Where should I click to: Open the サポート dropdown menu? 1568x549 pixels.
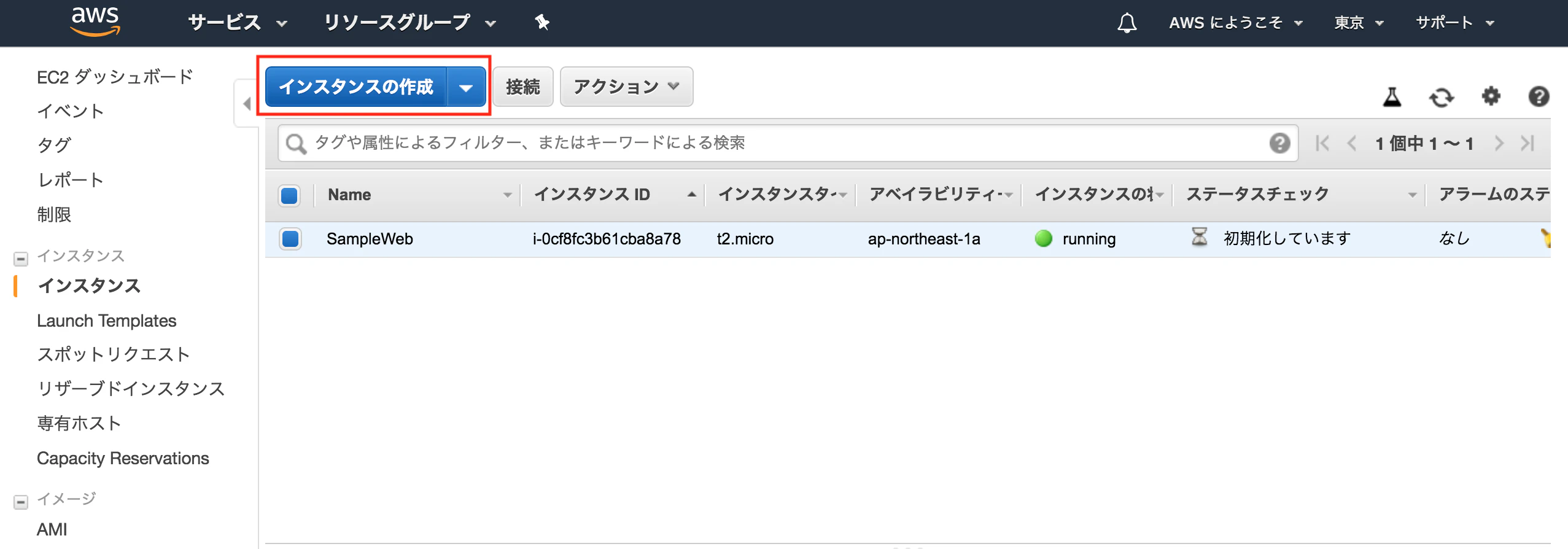[x=1454, y=23]
